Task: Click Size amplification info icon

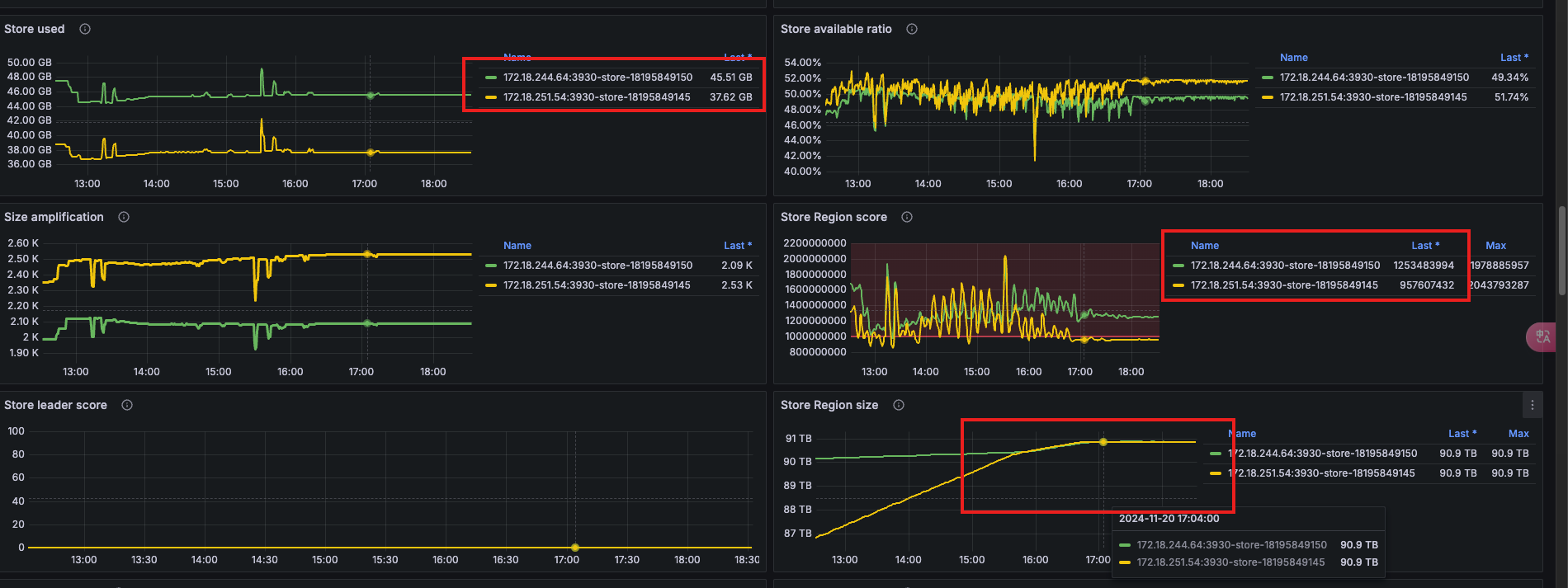Action: [x=124, y=217]
